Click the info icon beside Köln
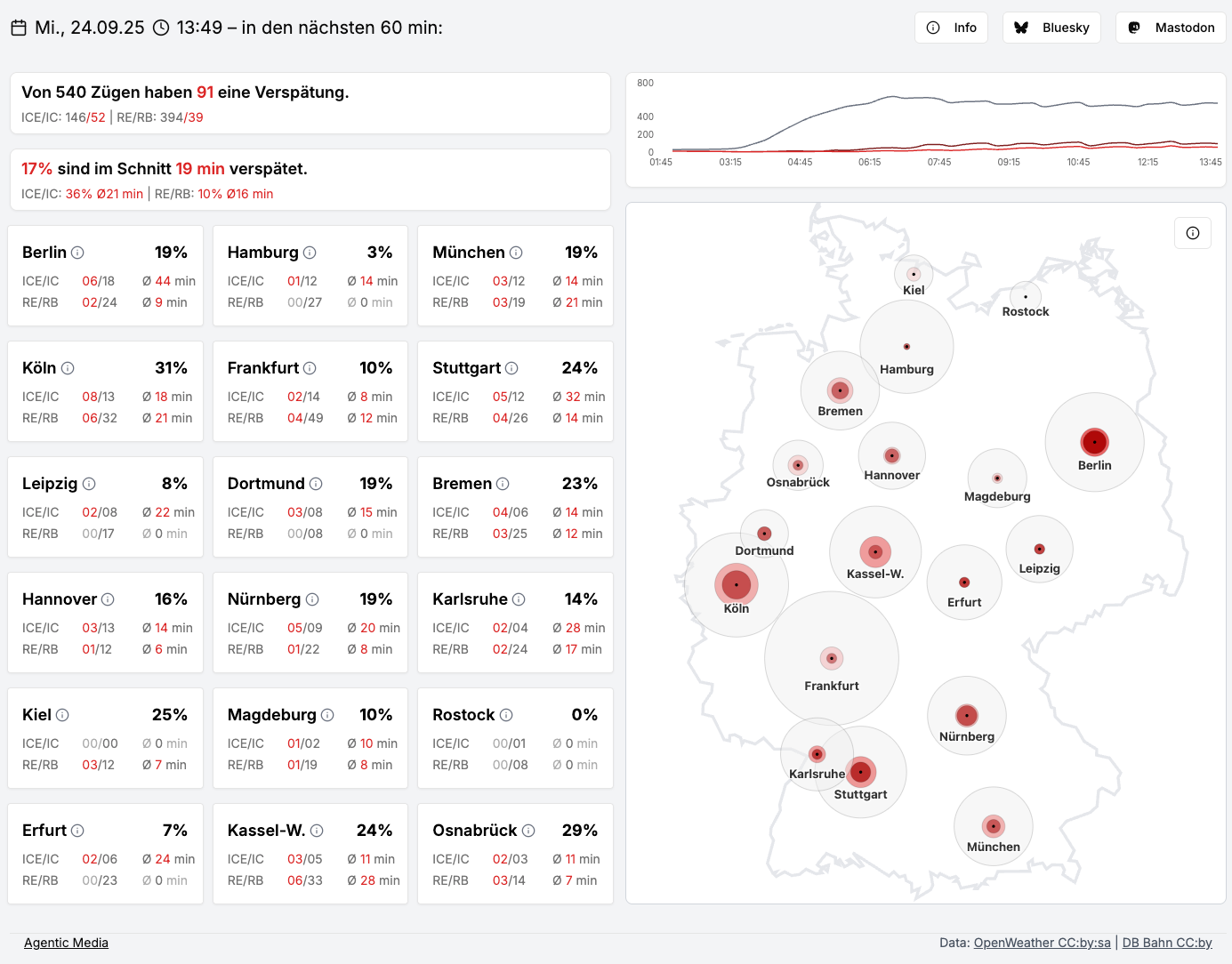 coord(68,368)
